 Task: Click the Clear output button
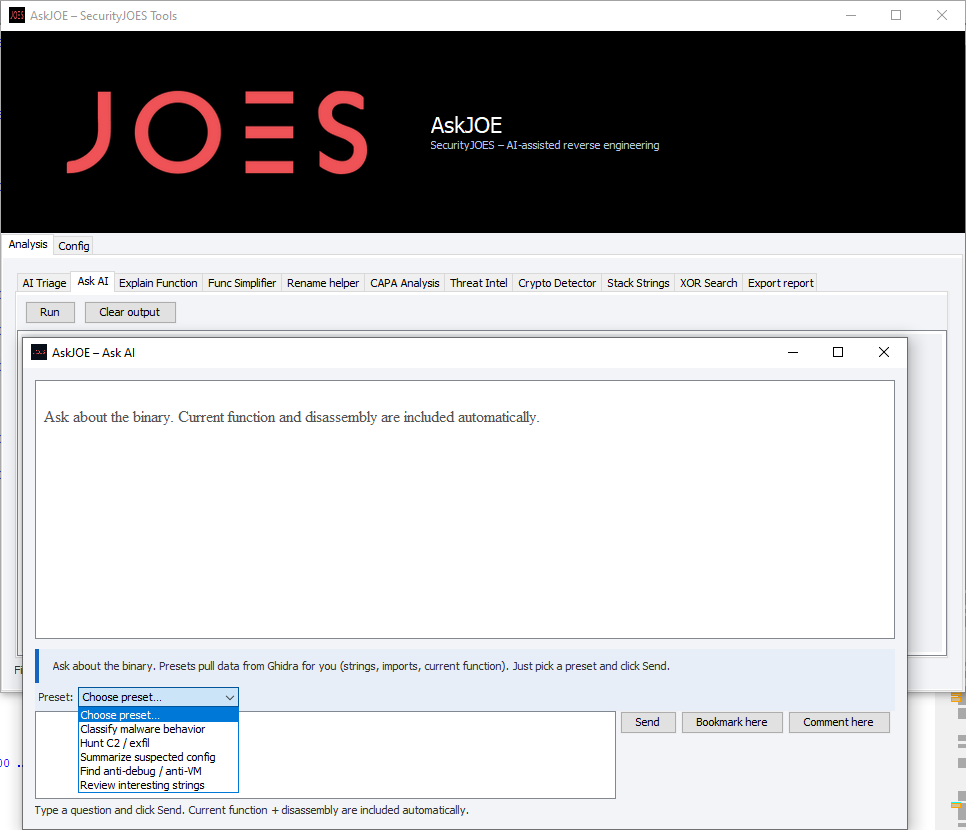(129, 312)
